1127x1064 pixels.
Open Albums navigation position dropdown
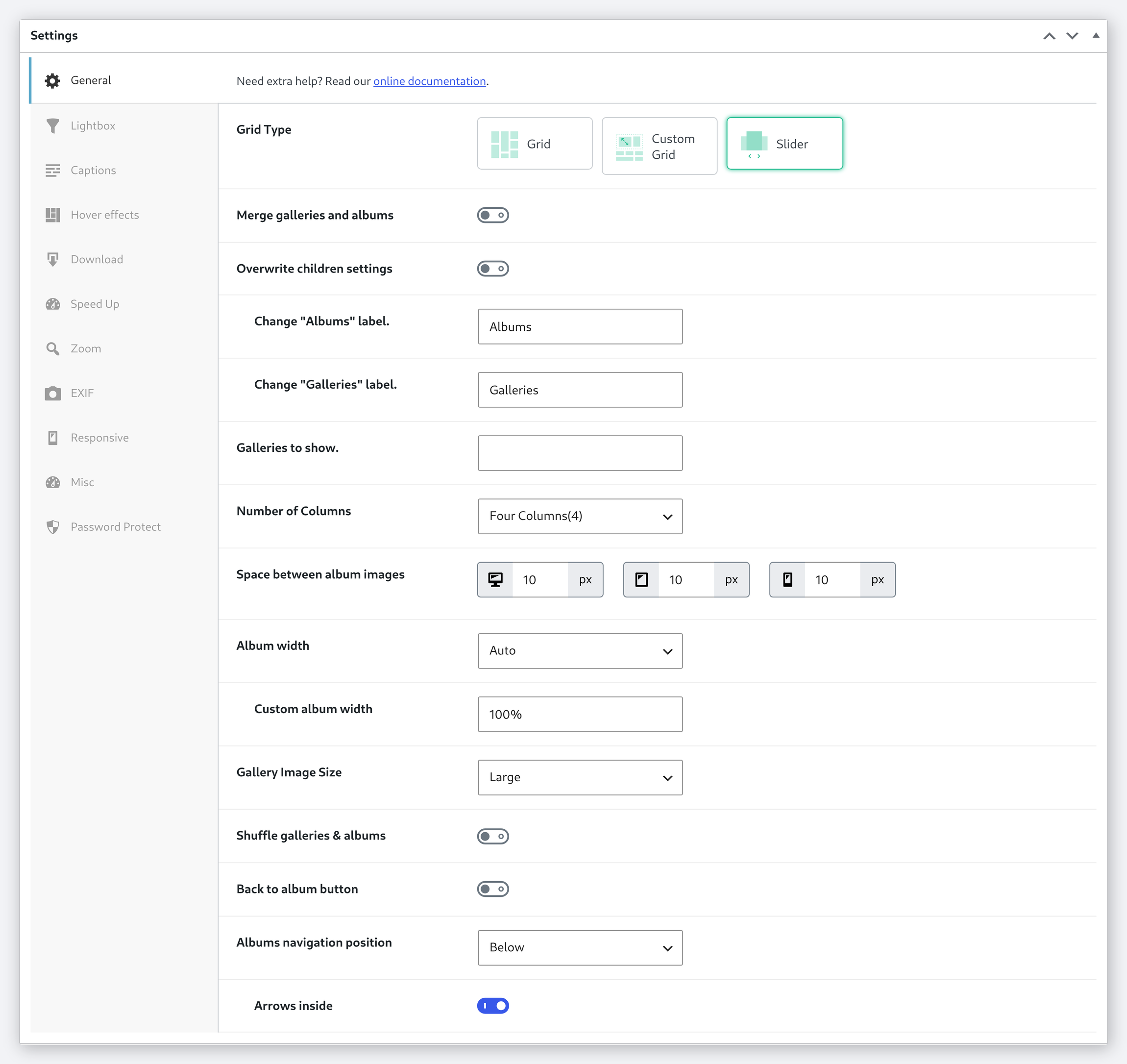[580, 948]
